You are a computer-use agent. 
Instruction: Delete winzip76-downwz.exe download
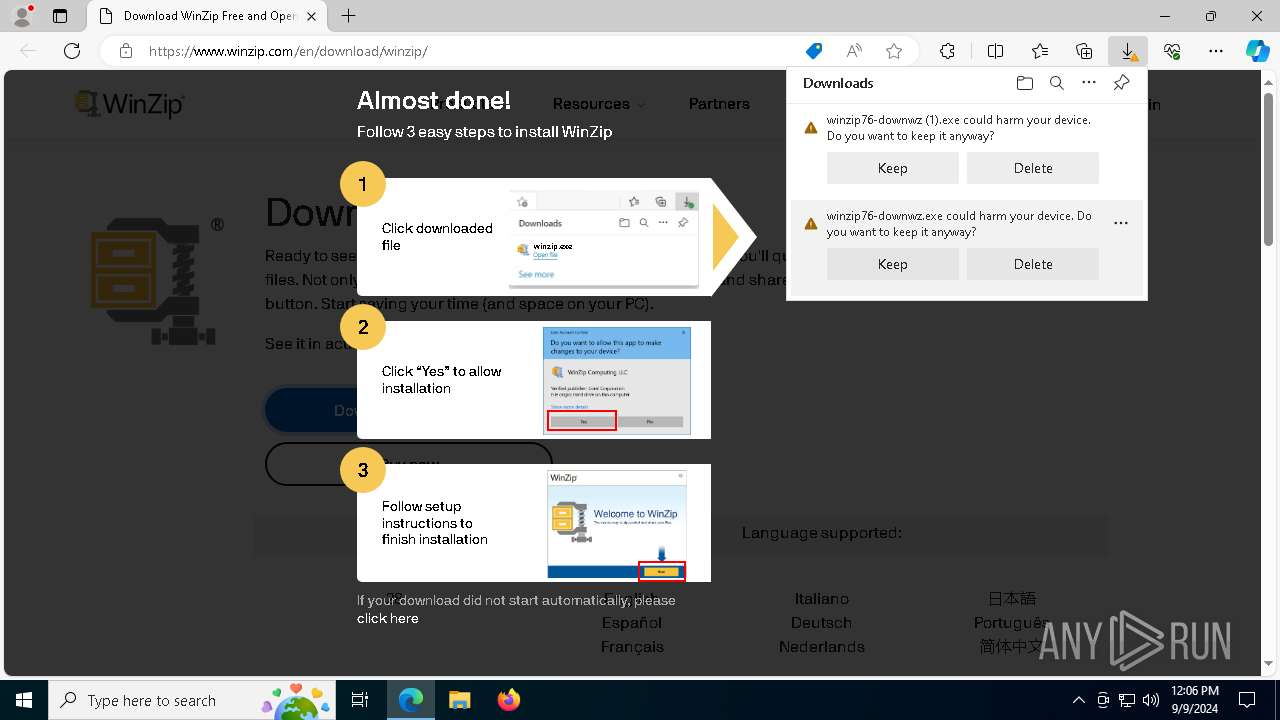(1033, 264)
